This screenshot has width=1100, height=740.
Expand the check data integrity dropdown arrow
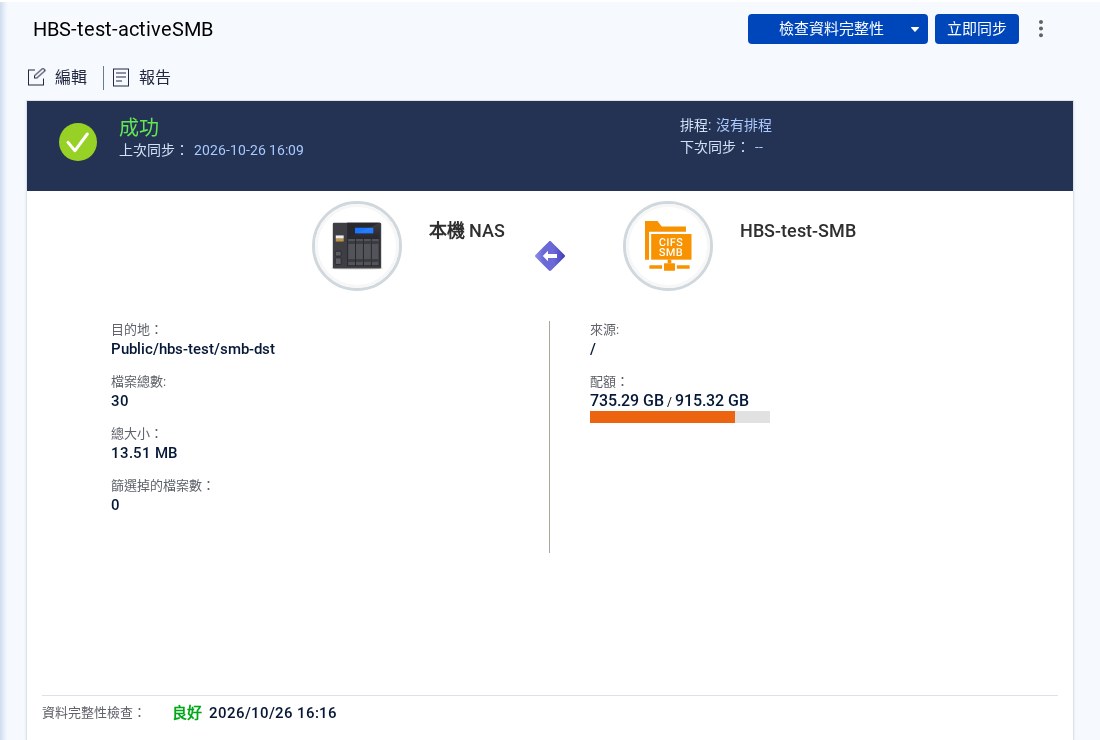coord(914,29)
